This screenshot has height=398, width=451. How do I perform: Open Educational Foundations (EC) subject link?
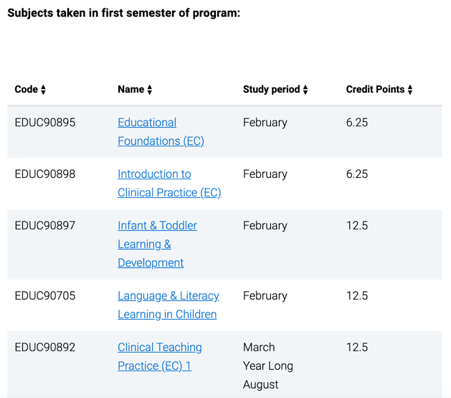click(161, 132)
